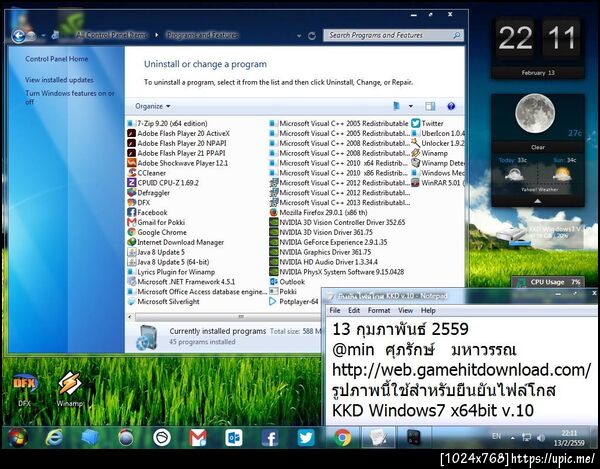Image resolution: width=600 pixels, height=469 pixels.
Task: Select Adobe Flash Player 20 ActiveX
Action: tap(178, 133)
